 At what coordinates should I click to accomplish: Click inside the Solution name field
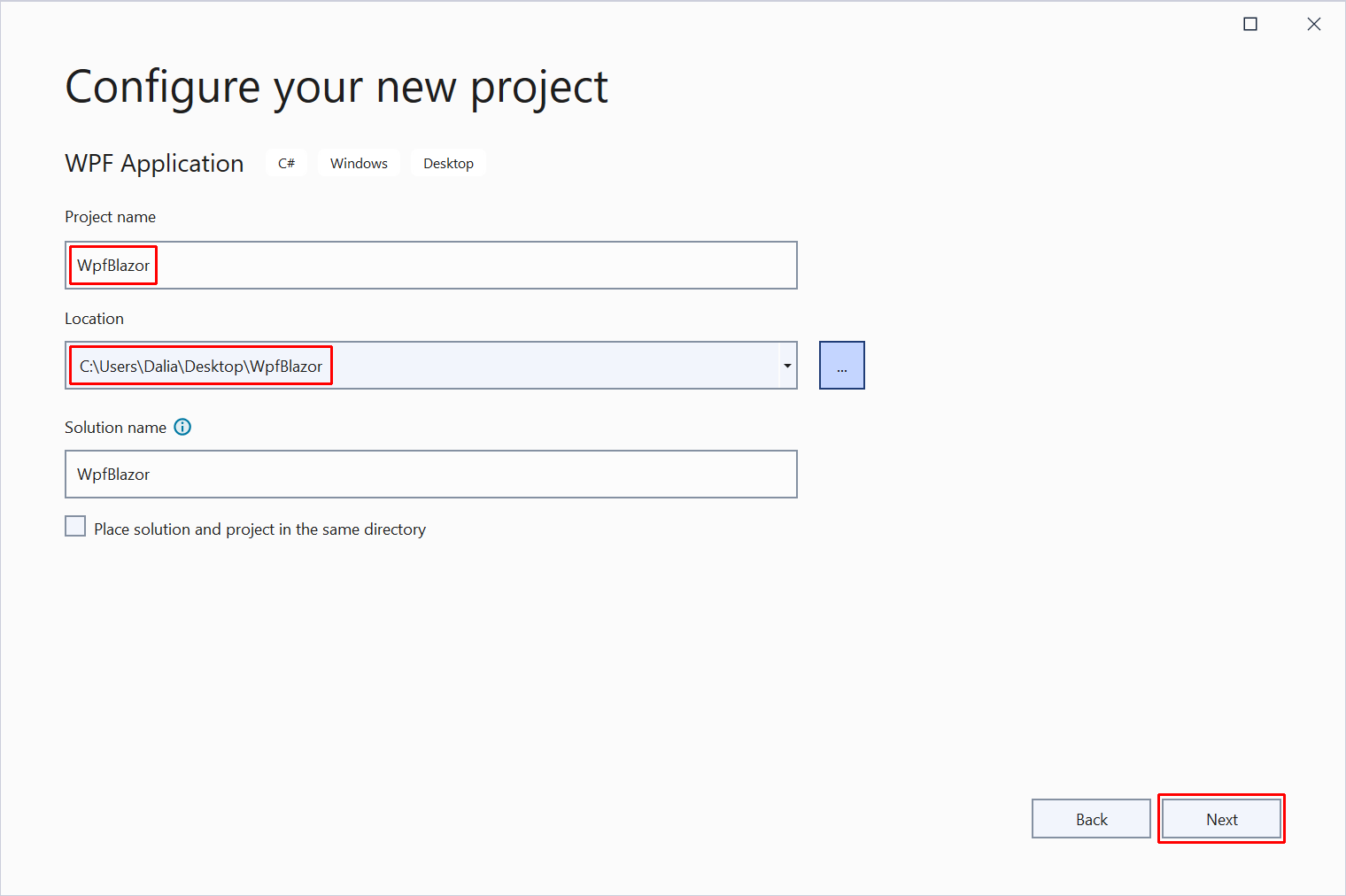[x=431, y=474]
